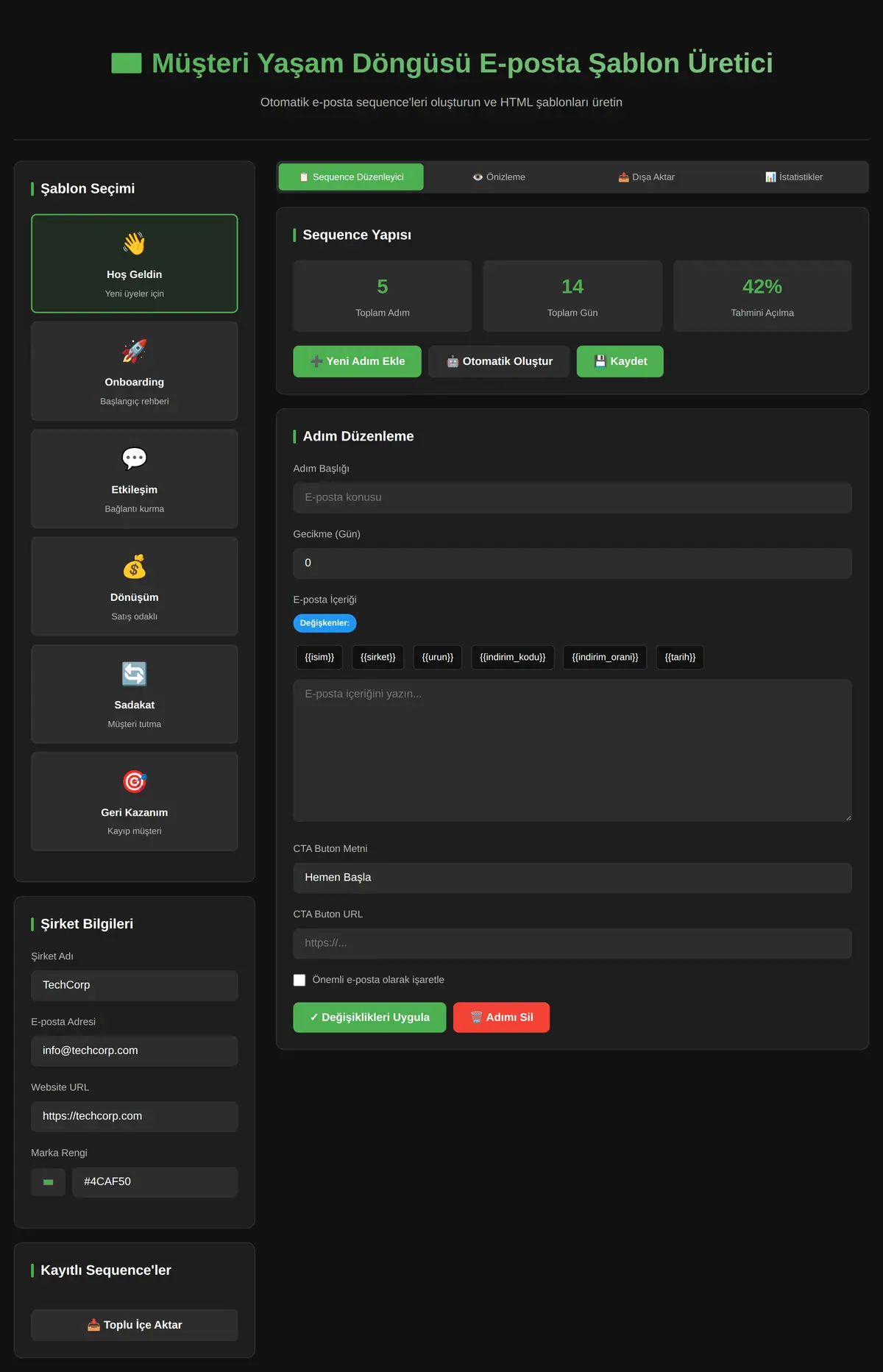Viewport: 883px width, 1372px height.
Task: Click the E-posta Adresi field
Action: [134, 1051]
